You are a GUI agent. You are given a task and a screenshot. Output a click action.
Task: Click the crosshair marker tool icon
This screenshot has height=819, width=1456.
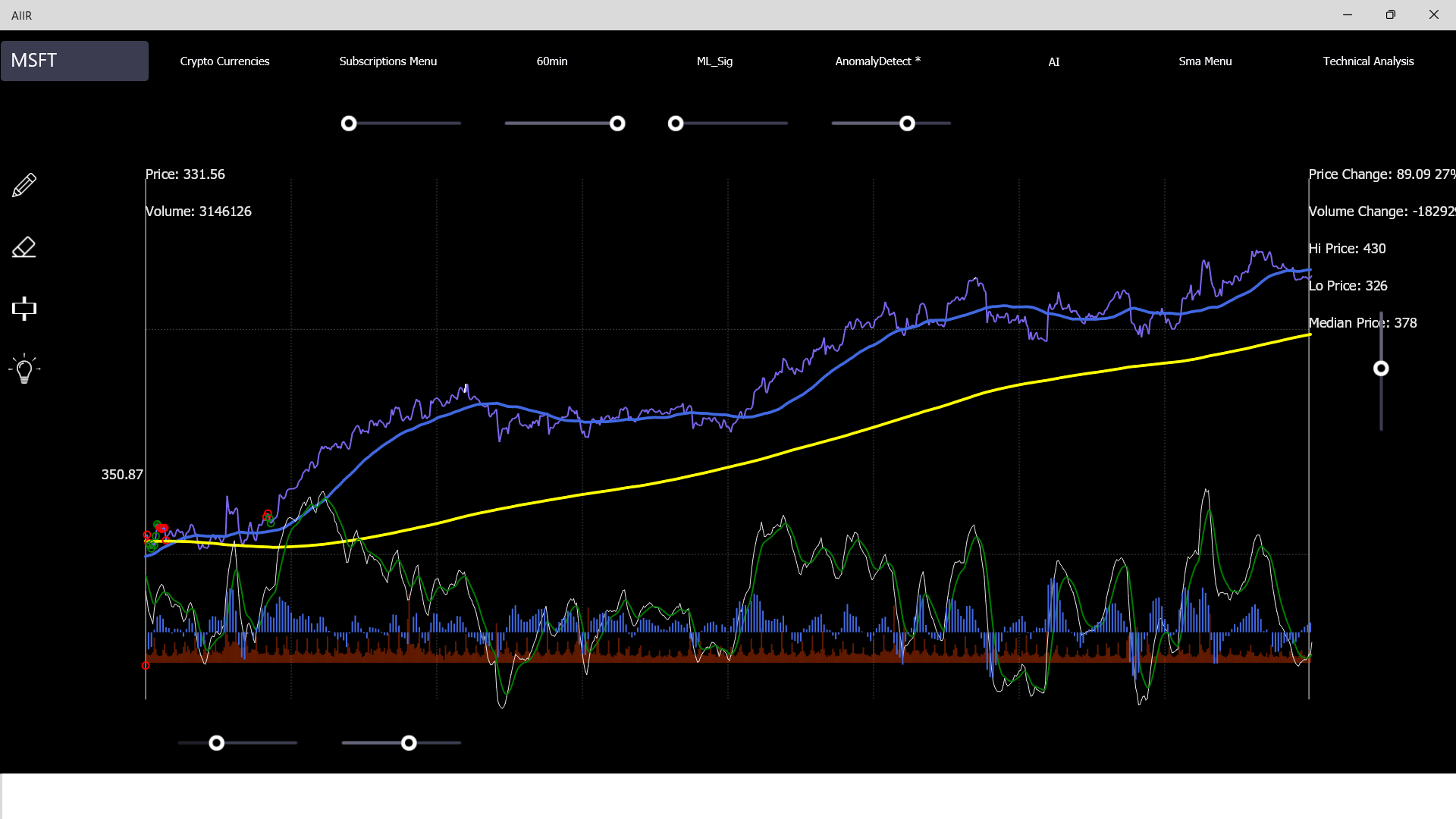click(x=24, y=308)
